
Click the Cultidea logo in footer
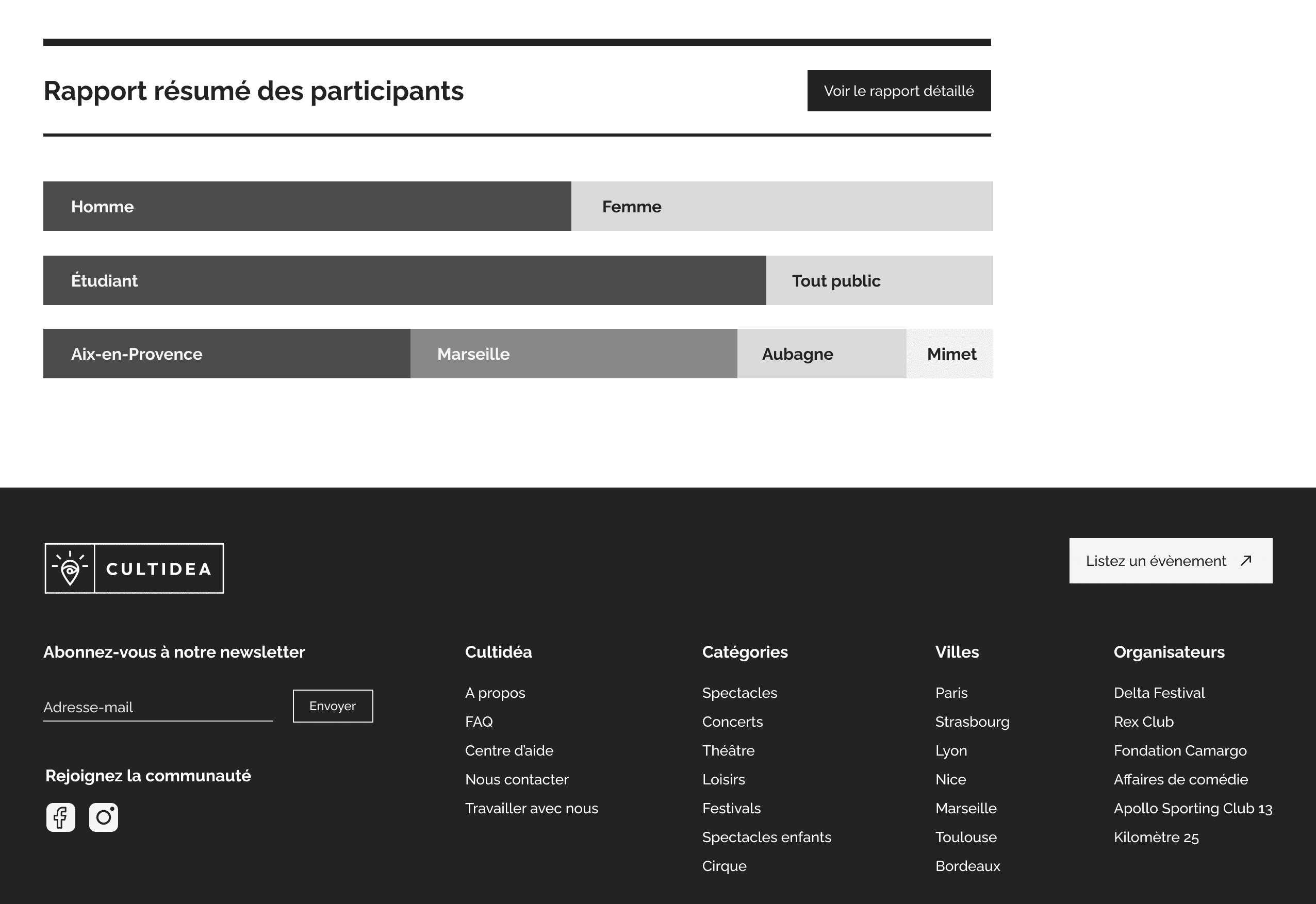134,568
